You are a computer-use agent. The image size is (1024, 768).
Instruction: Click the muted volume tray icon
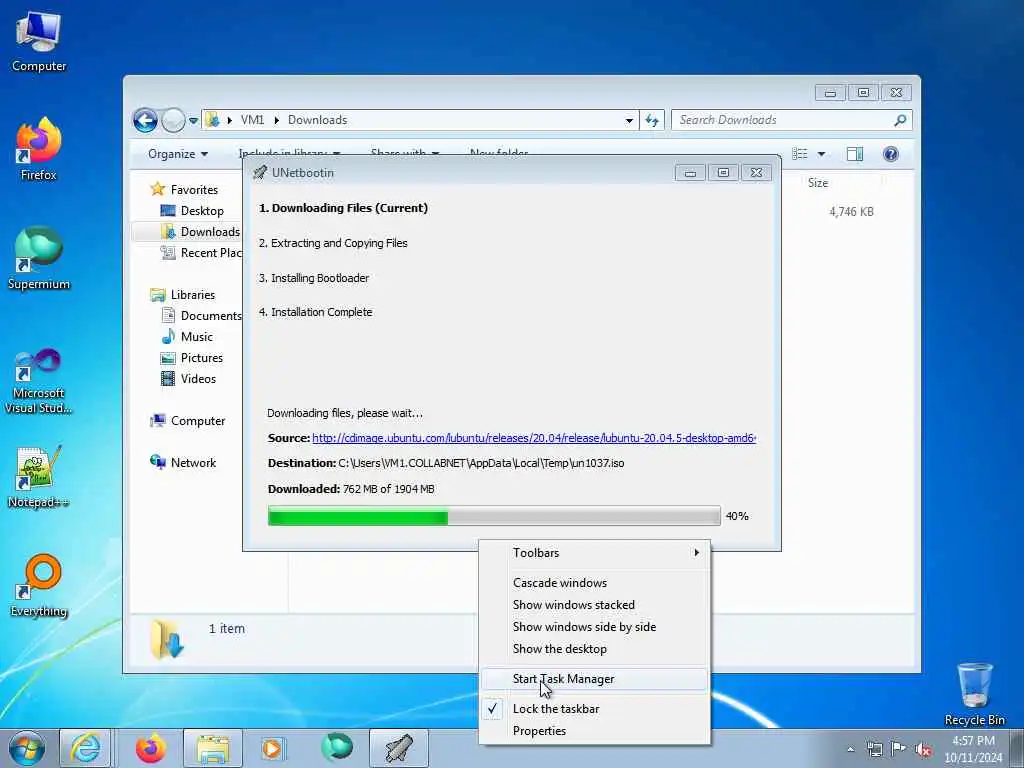tap(923, 749)
